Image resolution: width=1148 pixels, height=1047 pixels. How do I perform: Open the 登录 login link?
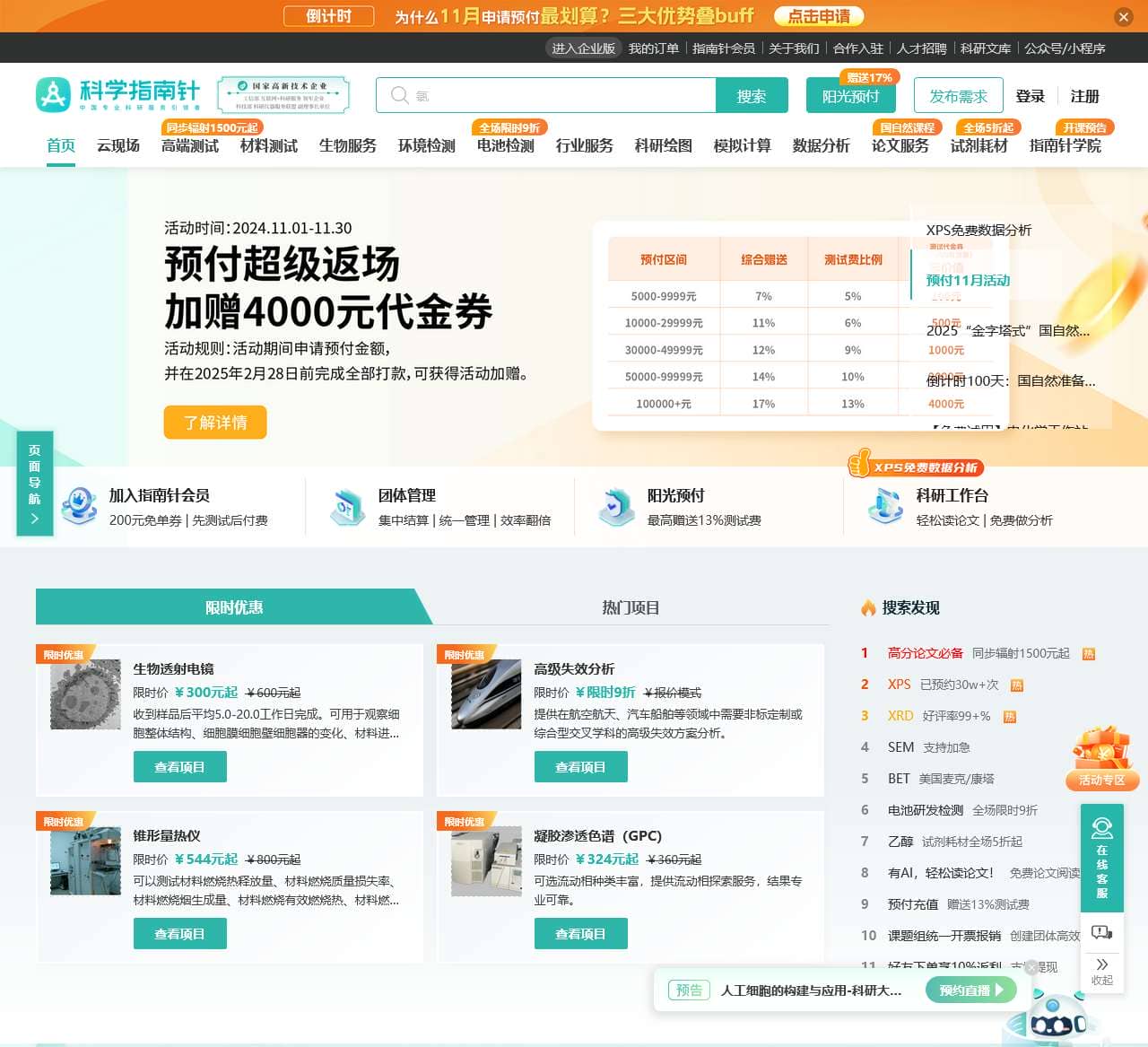[1031, 96]
